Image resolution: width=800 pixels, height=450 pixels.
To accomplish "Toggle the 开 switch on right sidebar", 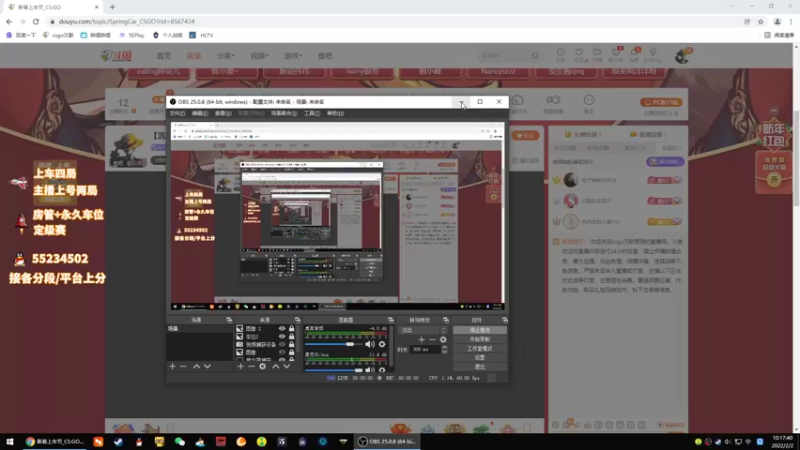I will pos(774,180).
